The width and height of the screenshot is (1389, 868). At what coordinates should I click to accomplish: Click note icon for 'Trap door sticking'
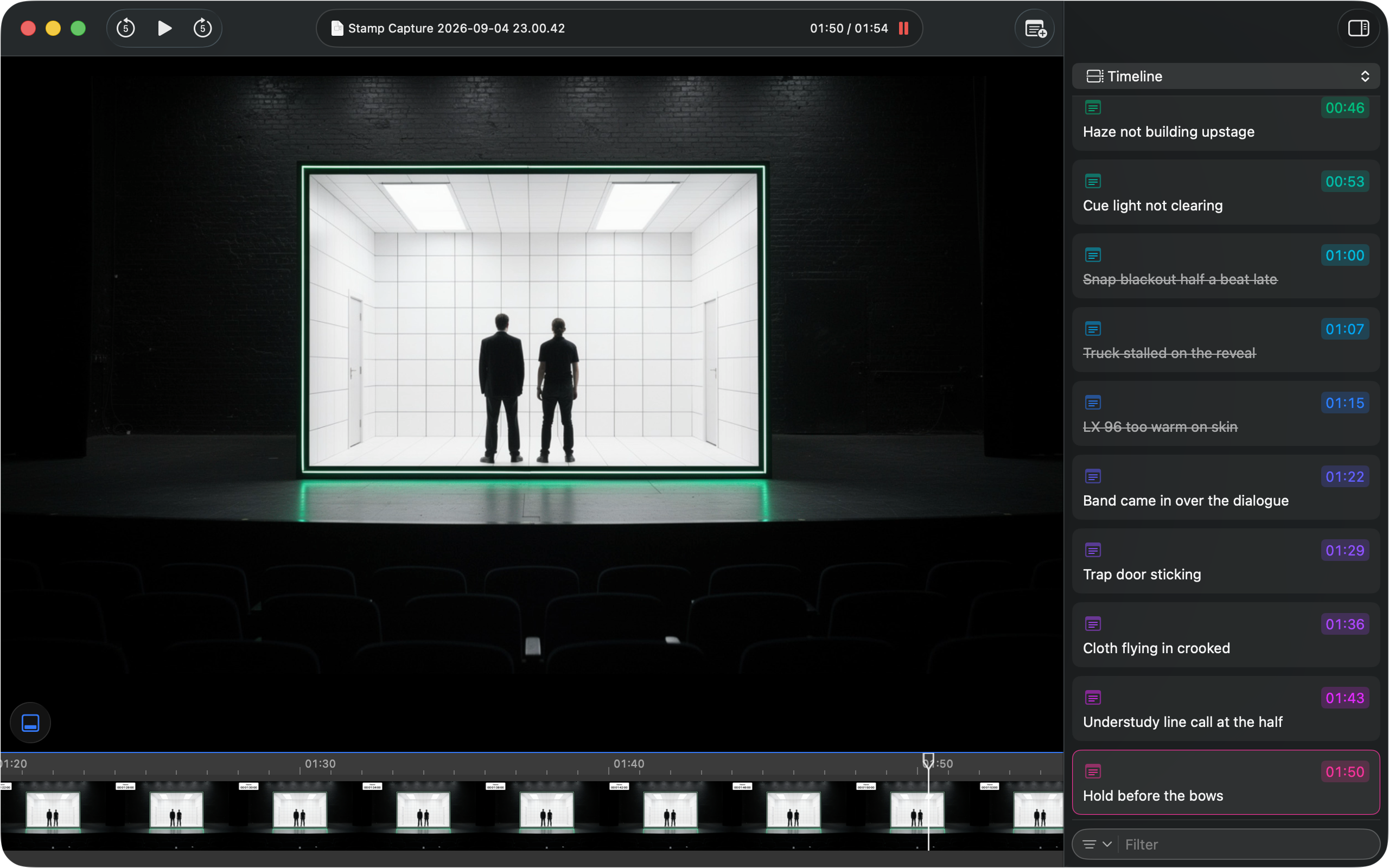pyautogui.click(x=1092, y=550)
